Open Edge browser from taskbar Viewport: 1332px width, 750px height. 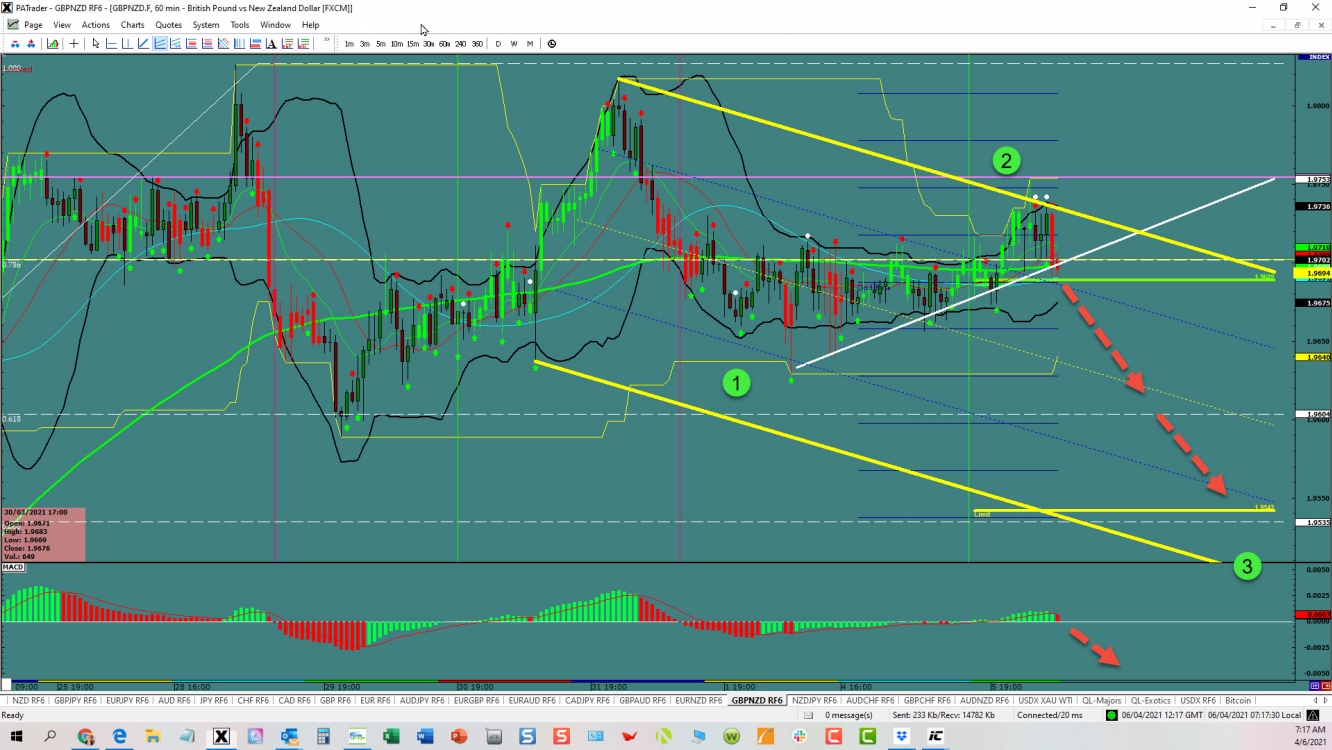(120, 737)
